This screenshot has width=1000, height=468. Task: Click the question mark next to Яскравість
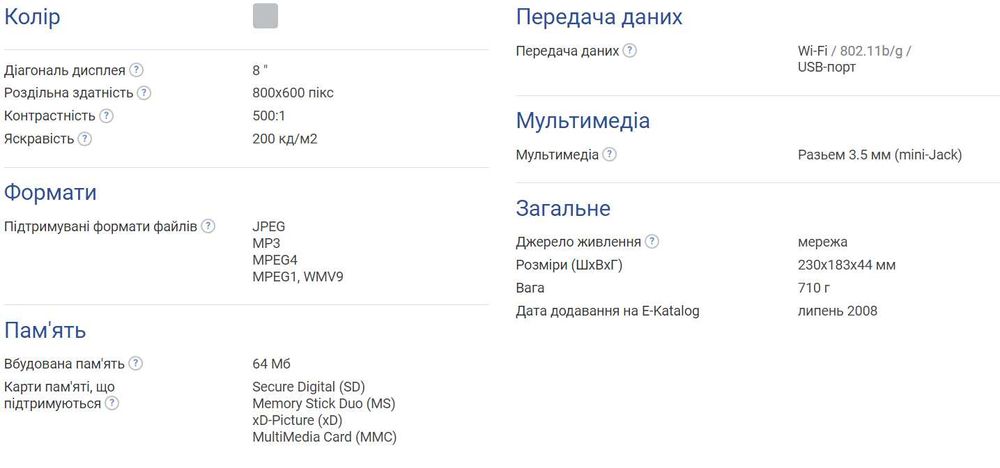click(85, 139)
